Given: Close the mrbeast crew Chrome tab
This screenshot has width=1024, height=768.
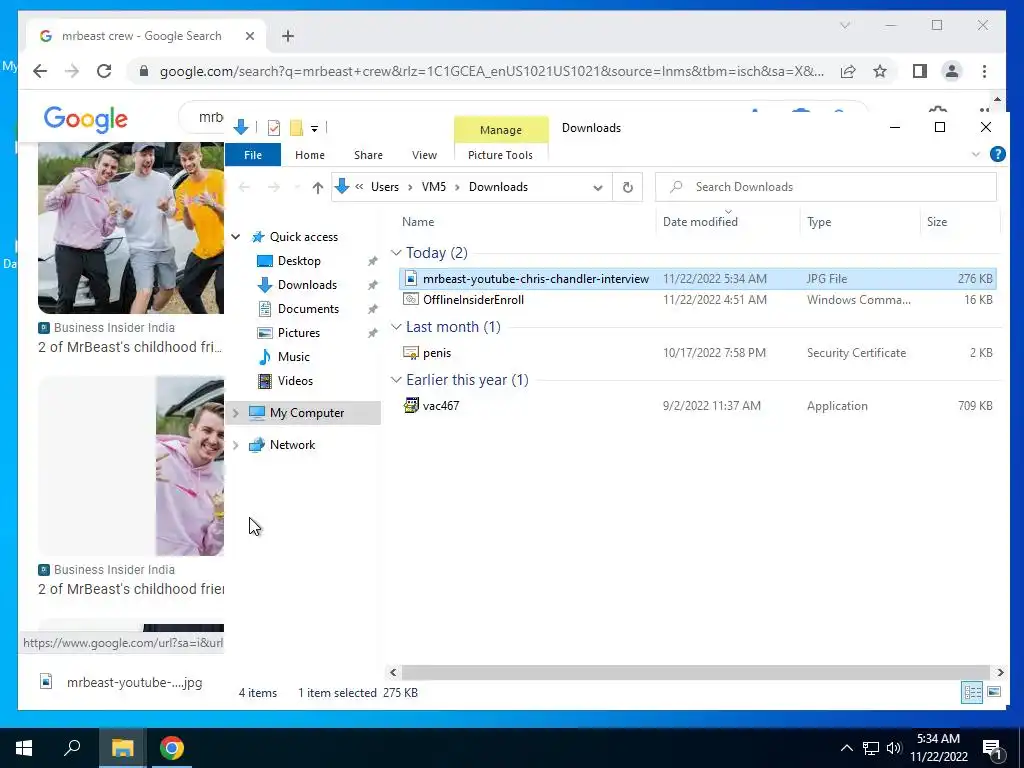Looking at the screenshot, I should 249,37.
